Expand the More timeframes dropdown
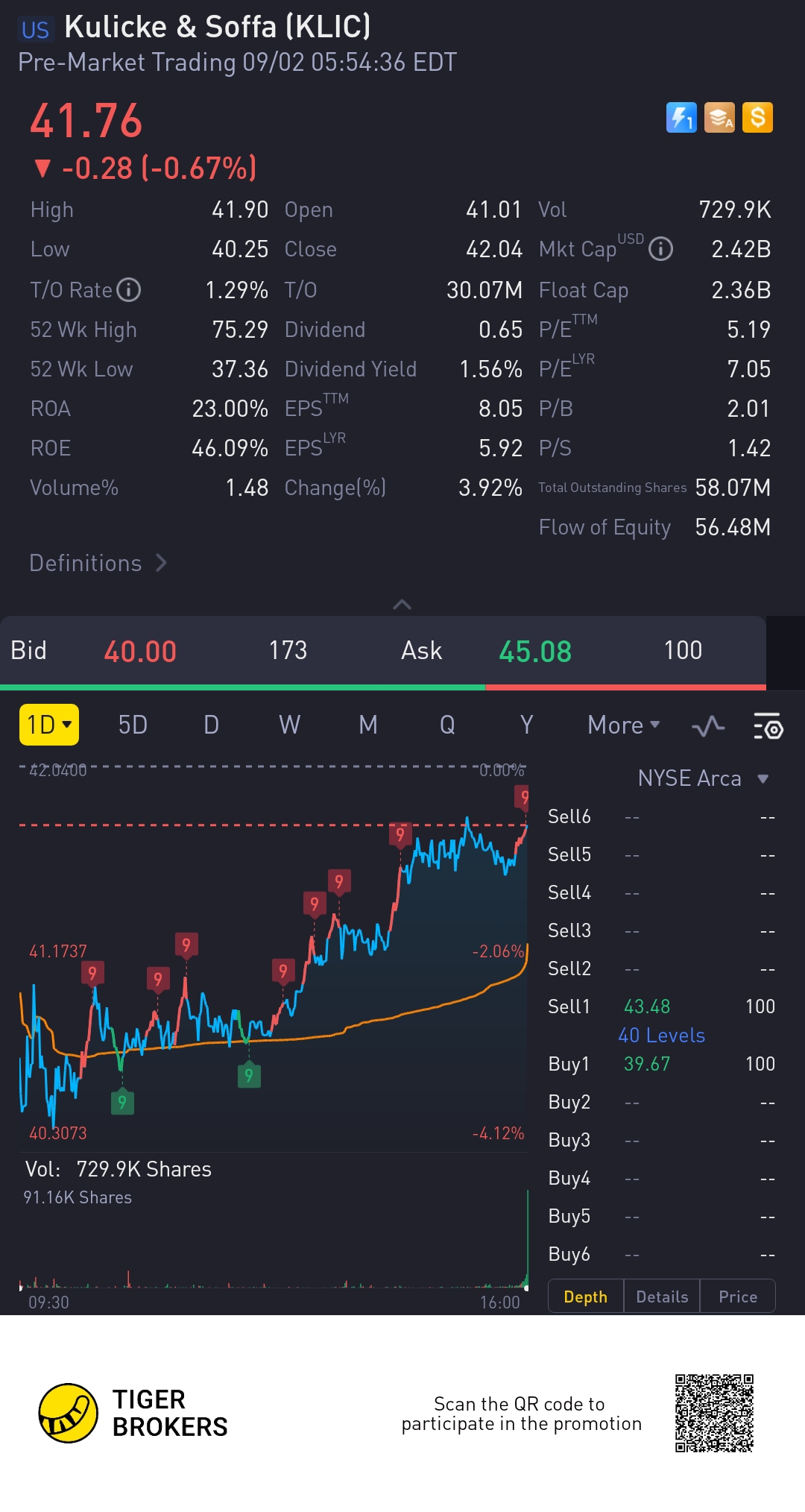 [x=623, y=725]
